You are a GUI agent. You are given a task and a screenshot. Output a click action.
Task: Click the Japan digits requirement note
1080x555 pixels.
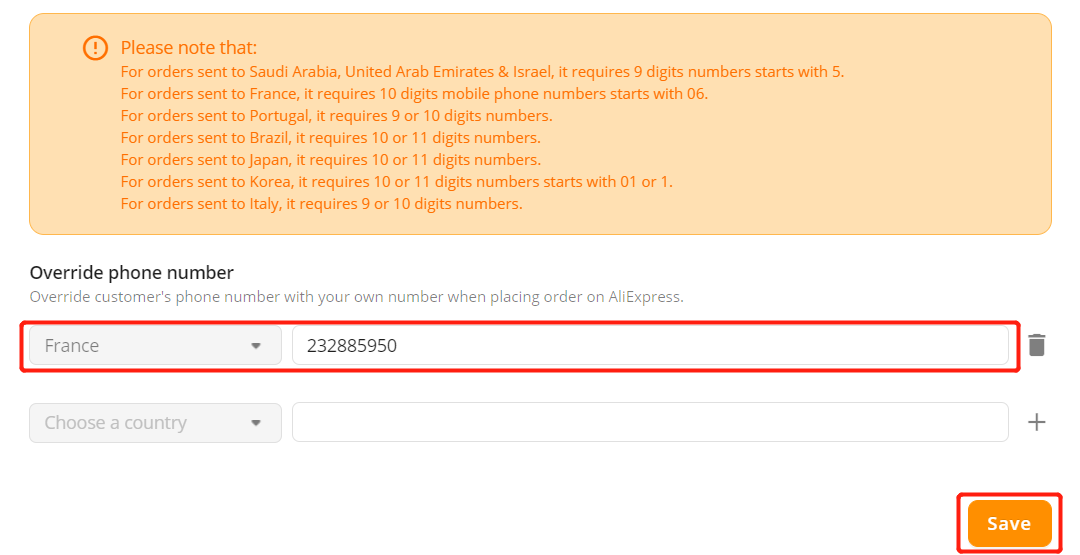pyautogui.click(x=331, y=160)
